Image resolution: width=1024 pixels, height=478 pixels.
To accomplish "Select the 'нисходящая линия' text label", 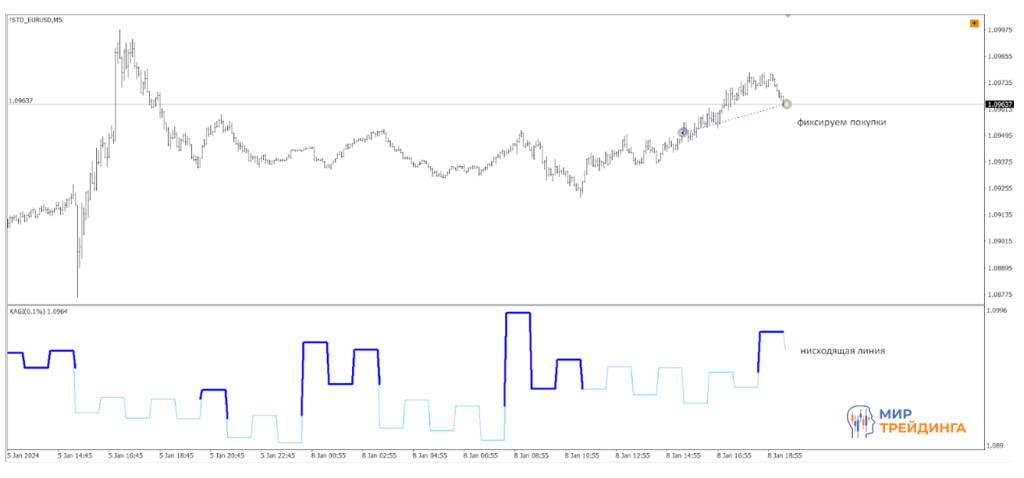I will (842, 351).
